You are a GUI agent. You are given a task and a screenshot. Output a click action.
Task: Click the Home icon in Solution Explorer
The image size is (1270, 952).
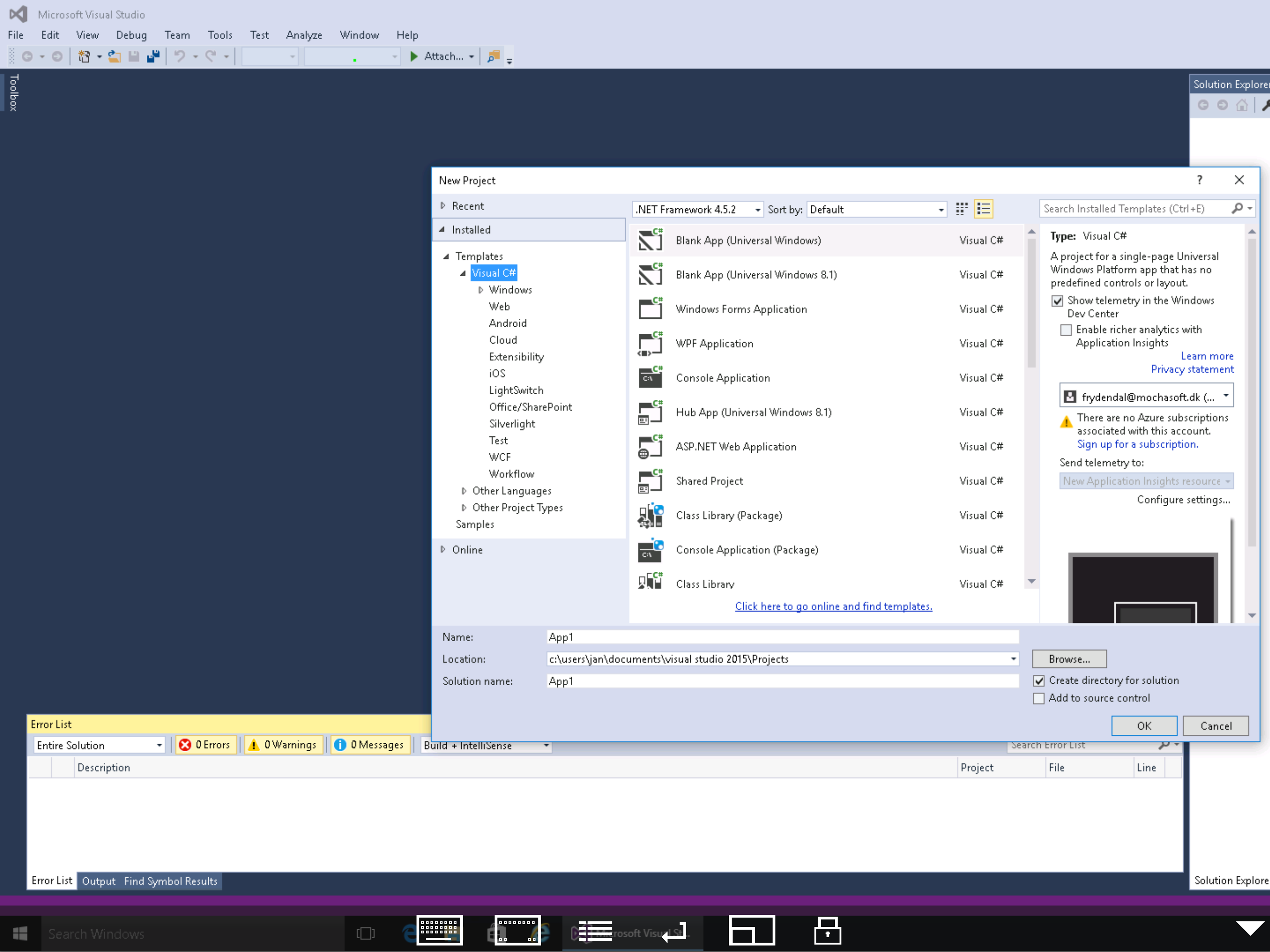[1242, 105]
